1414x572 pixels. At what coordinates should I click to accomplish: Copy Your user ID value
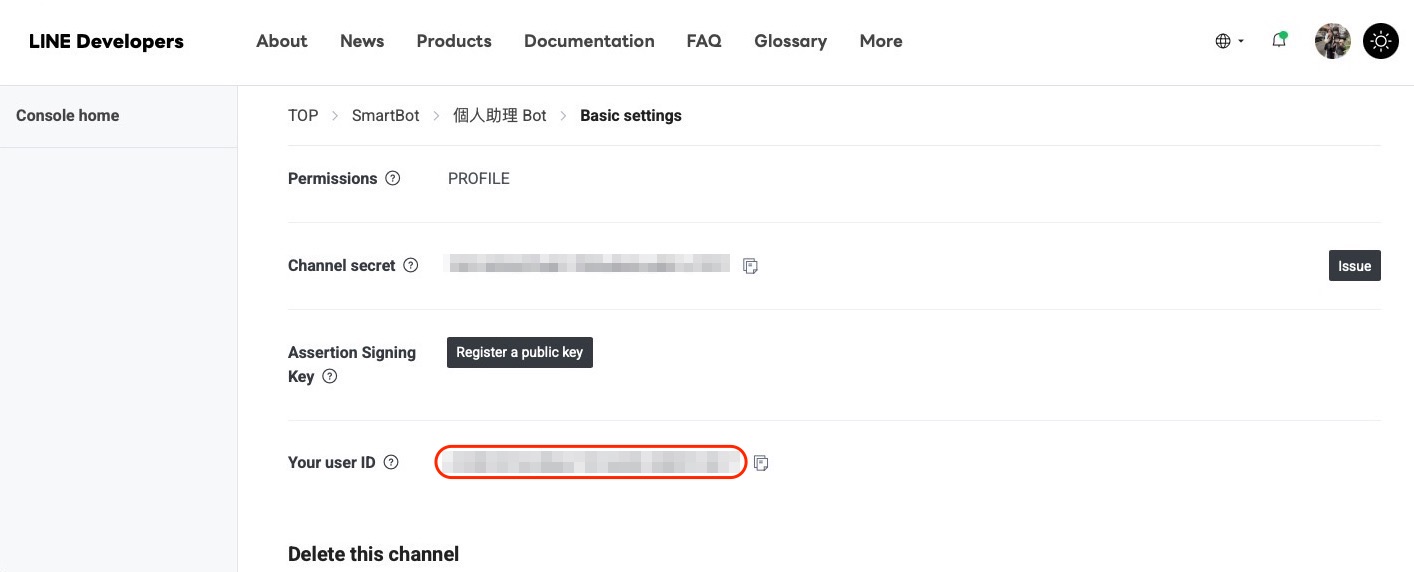tap(761, 463)
